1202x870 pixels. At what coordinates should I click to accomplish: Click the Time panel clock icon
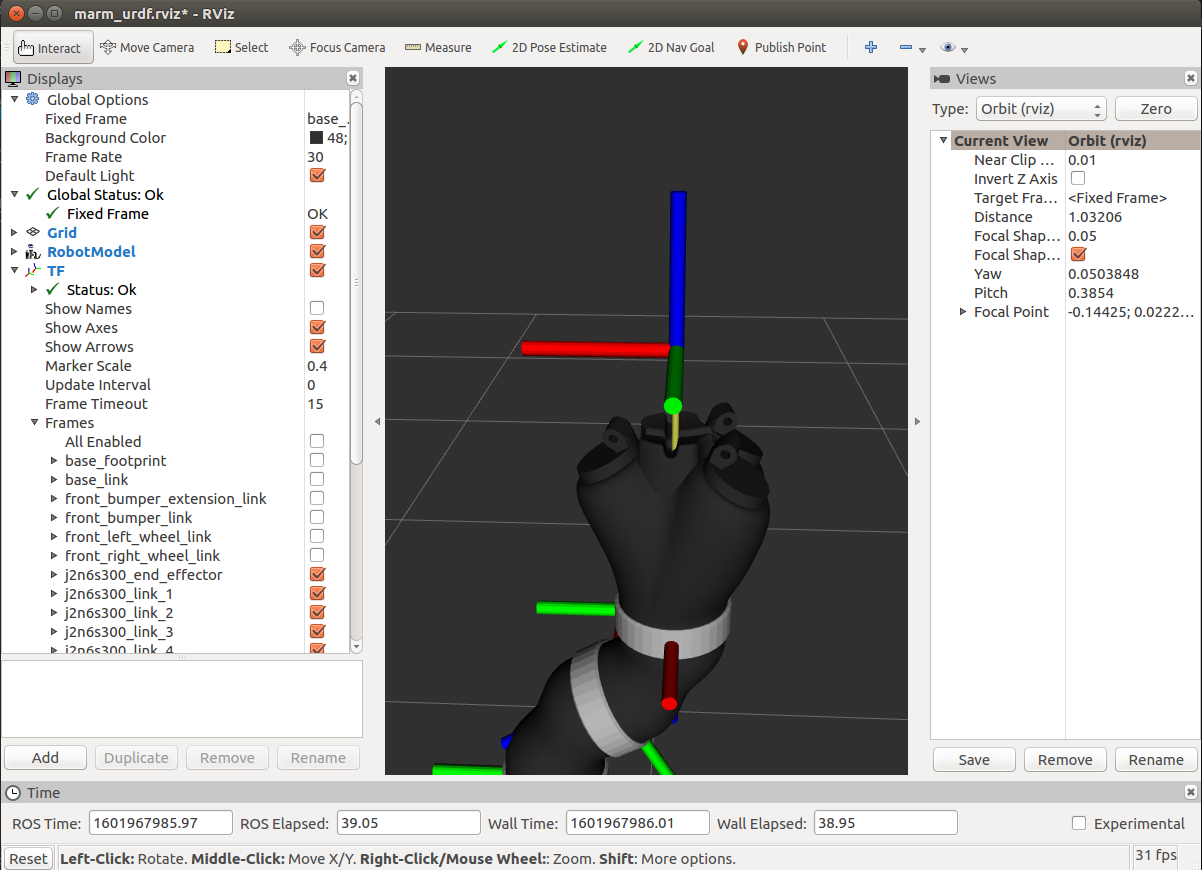pos(13,793)
